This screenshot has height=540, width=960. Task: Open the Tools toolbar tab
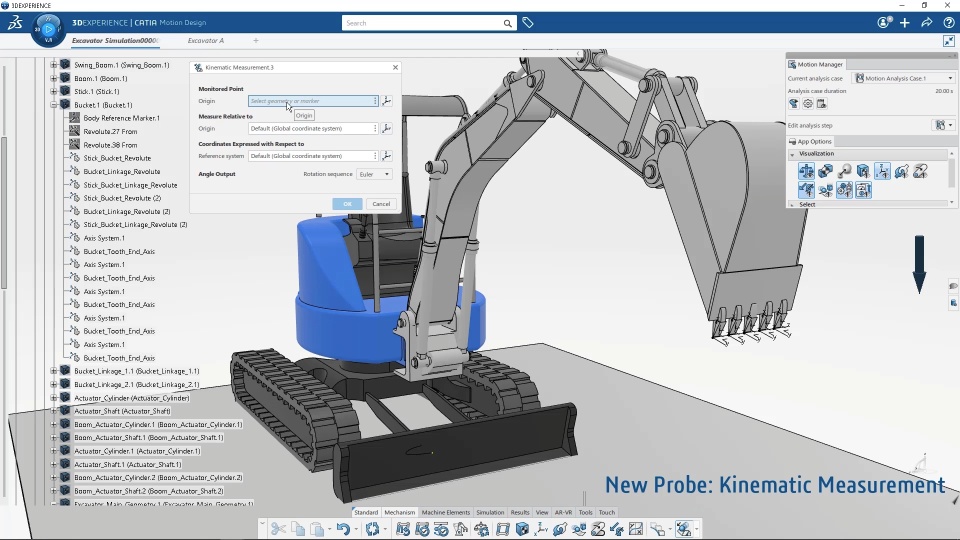pos(585,512)
